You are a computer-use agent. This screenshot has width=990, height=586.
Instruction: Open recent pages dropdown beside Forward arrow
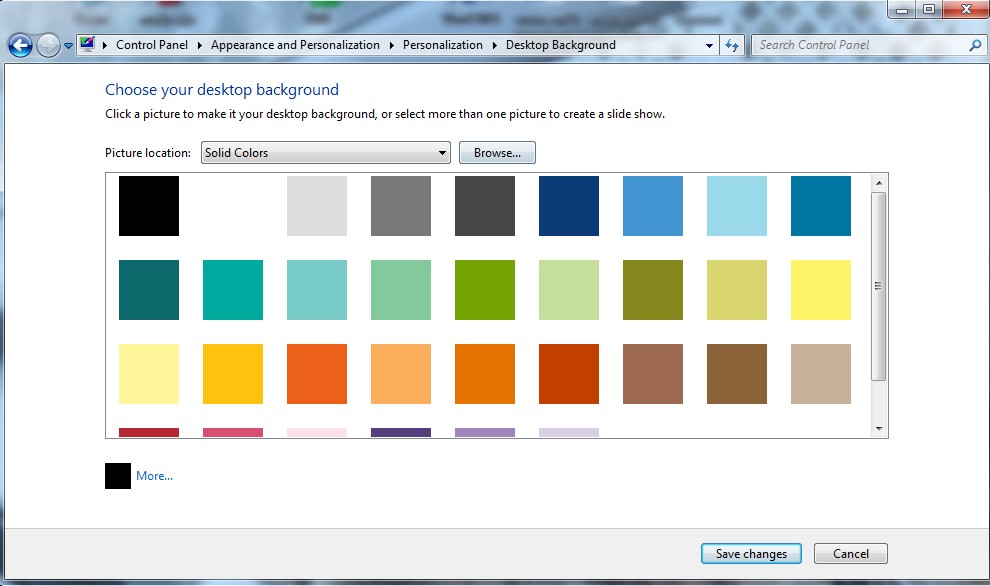coord(68,46)
